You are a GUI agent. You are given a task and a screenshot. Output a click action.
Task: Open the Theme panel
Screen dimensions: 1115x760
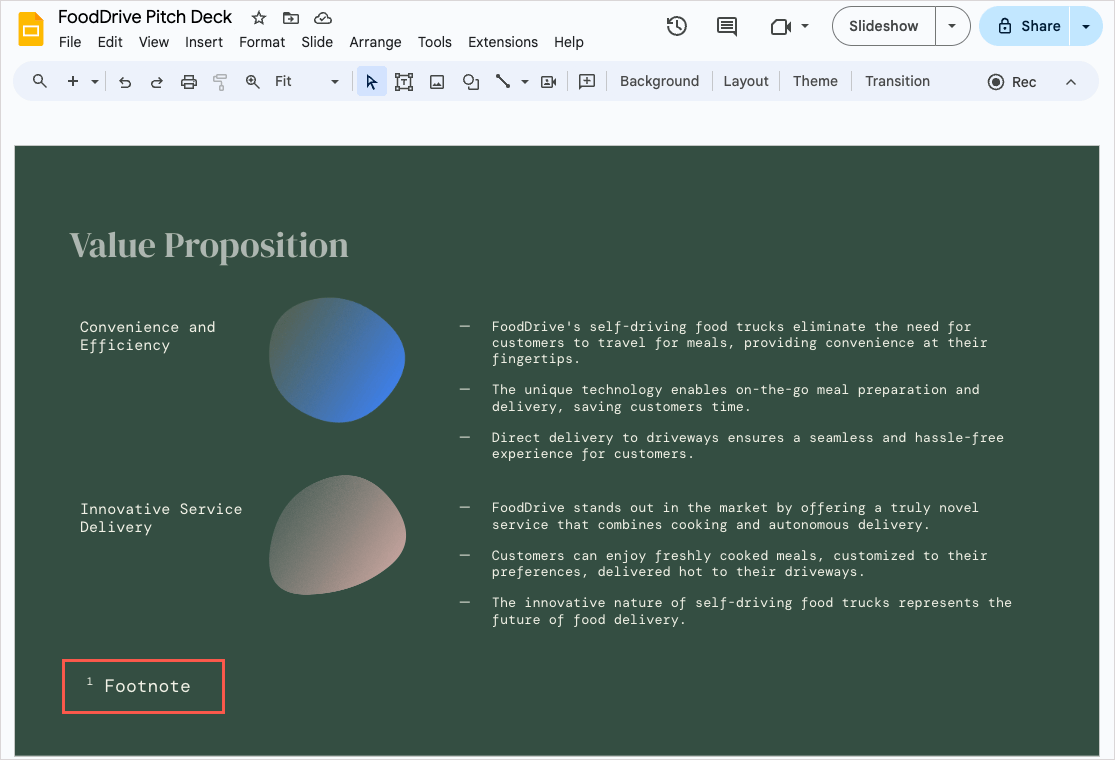pos(815,81)
